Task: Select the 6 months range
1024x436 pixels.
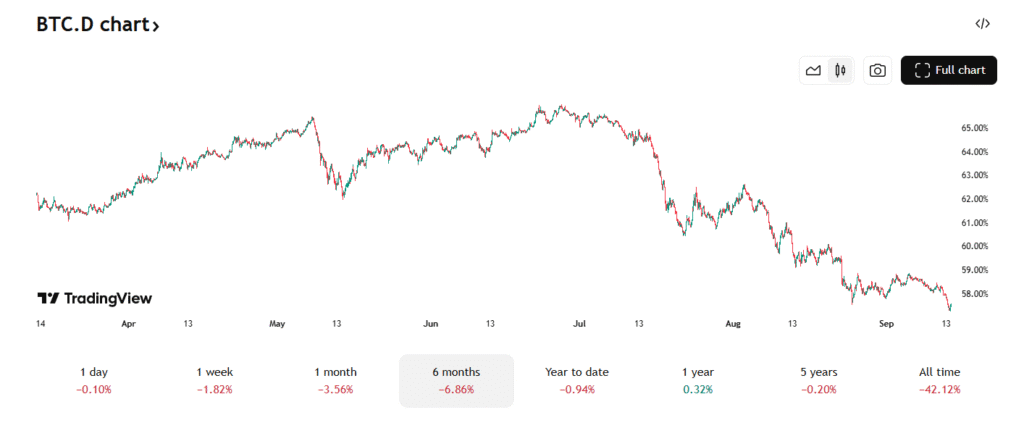Action: coord(456,380)
